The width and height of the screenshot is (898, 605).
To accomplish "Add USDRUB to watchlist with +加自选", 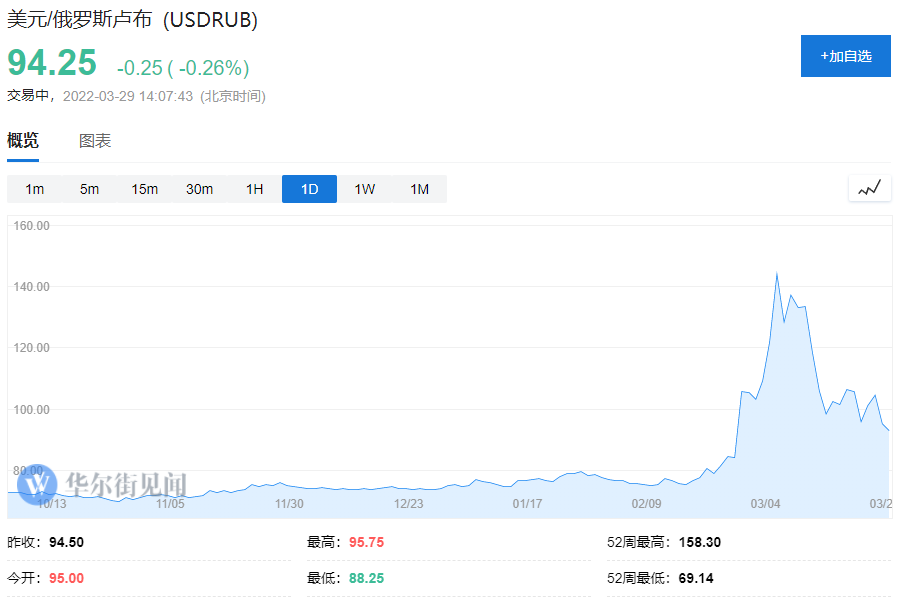I will click(845, 56).
